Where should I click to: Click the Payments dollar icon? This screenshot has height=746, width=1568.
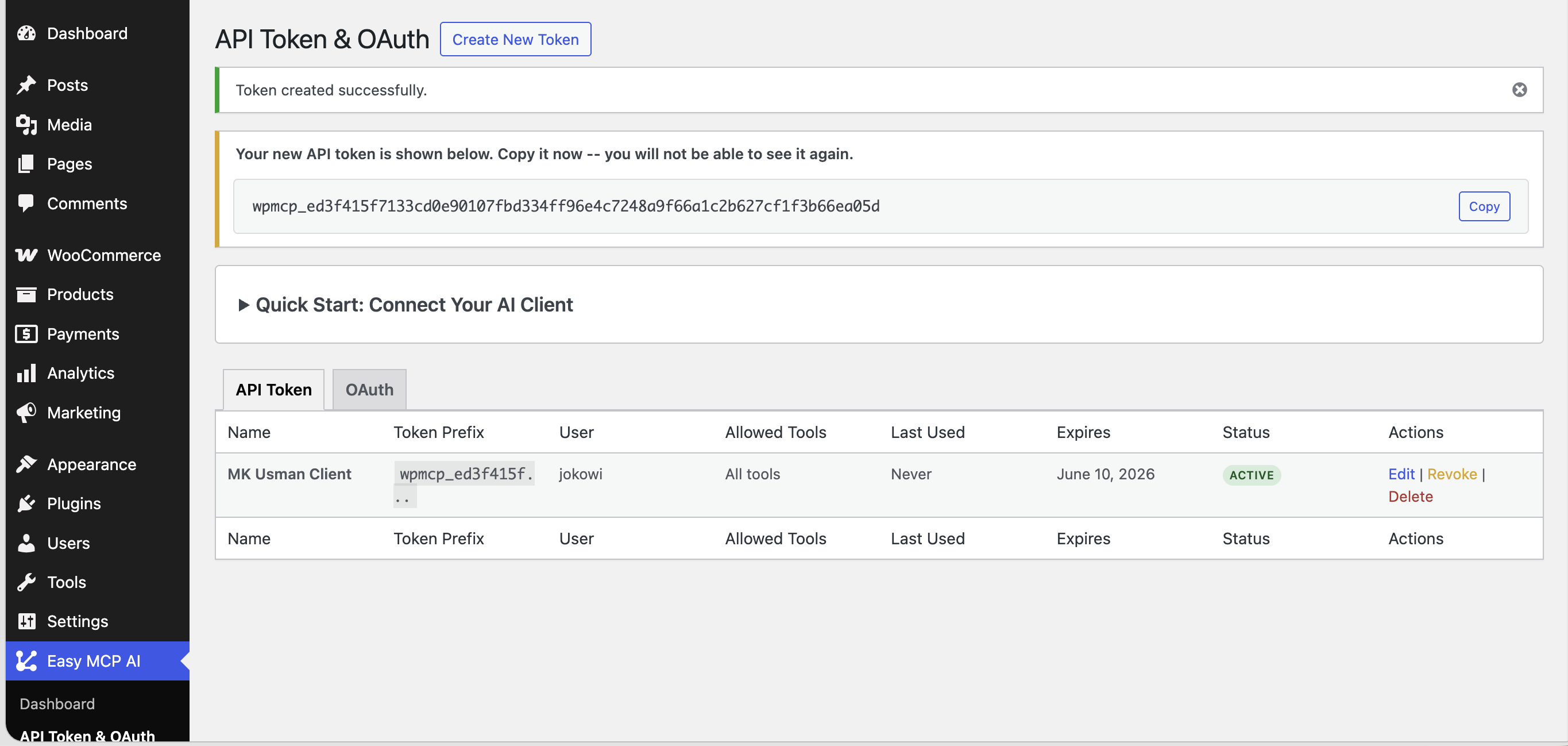click(26, 334)
